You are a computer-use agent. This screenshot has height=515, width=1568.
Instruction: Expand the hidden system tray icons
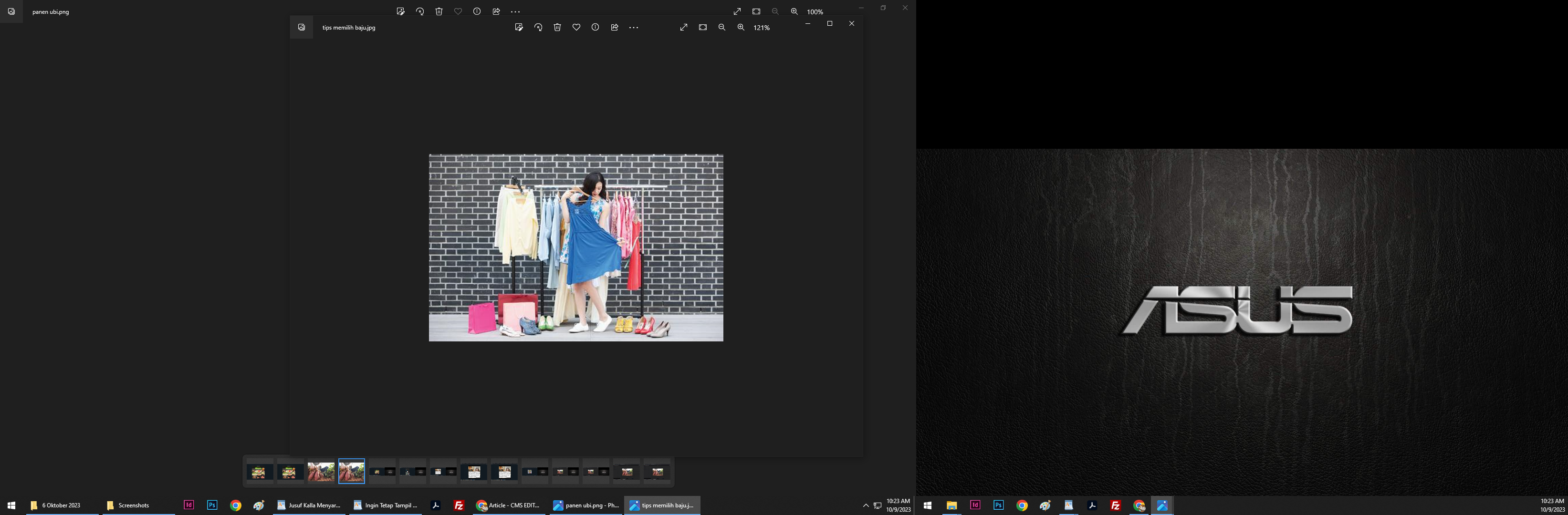pyautogui.click(x=866, y=506)
